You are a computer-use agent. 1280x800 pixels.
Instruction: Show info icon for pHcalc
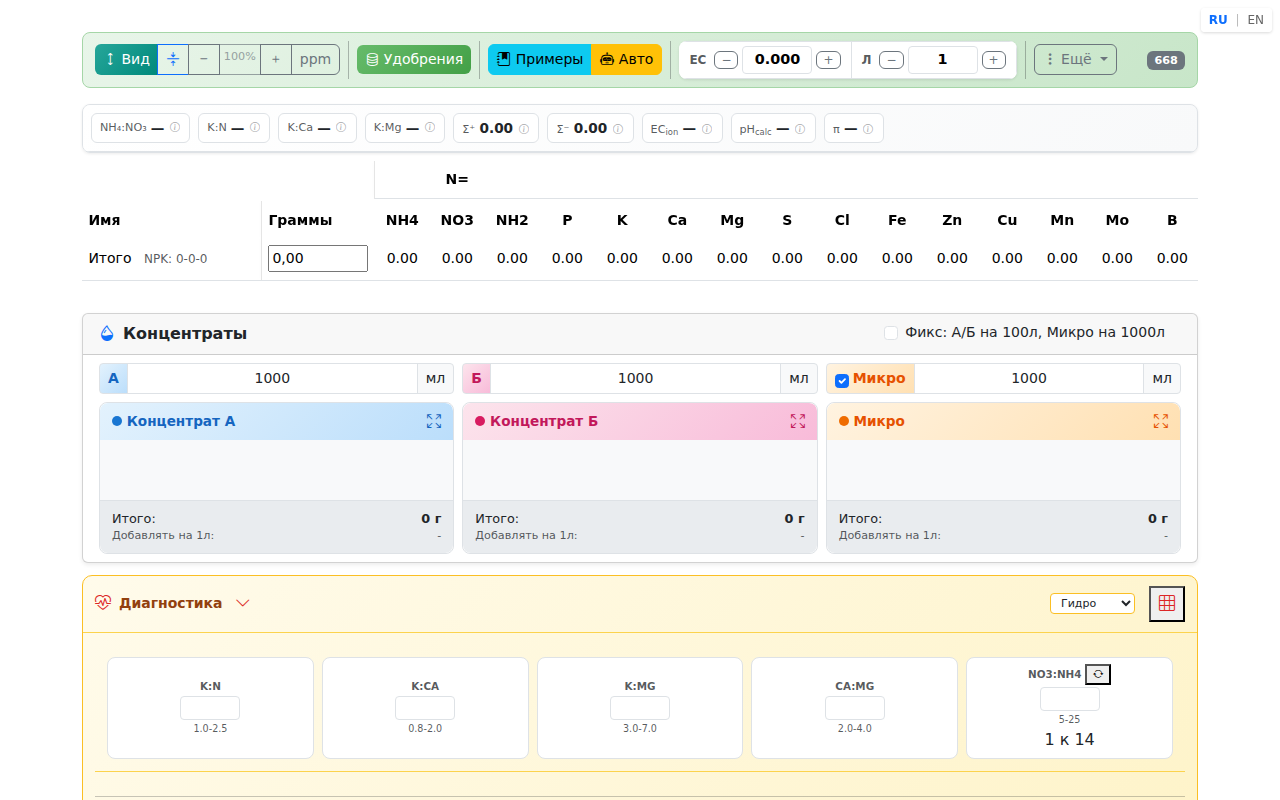point(800,129)
